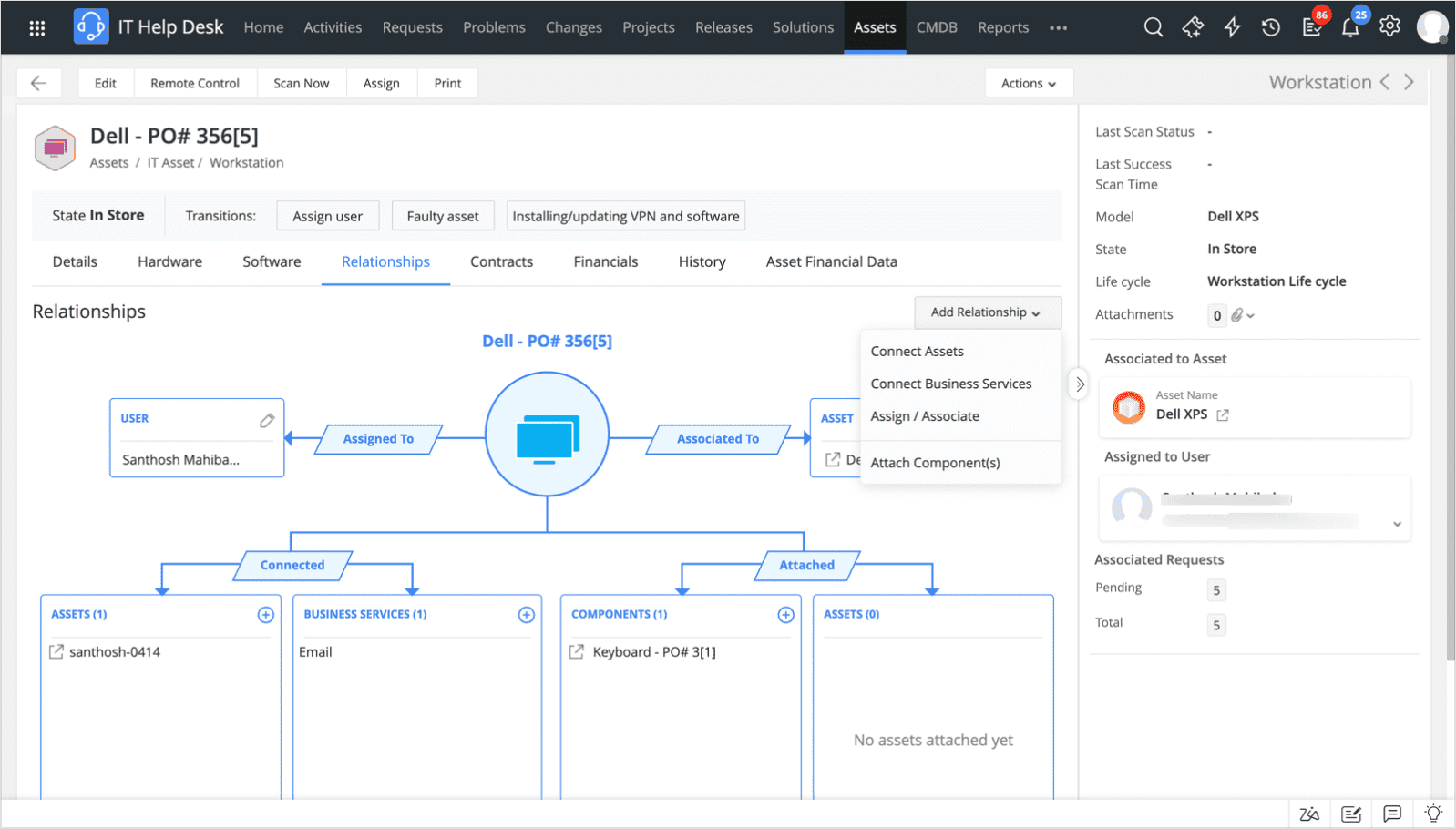The width and height of the screenshot is (1456, 829).
Task: Edit assigned user with pencil icon
Action: coord(266,420)
